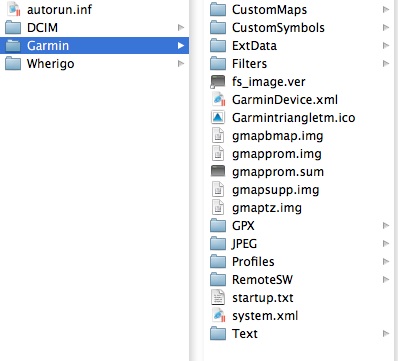The image size is (398, 361).
Task: Select the DCIM folder name
Action: [42, 27]
